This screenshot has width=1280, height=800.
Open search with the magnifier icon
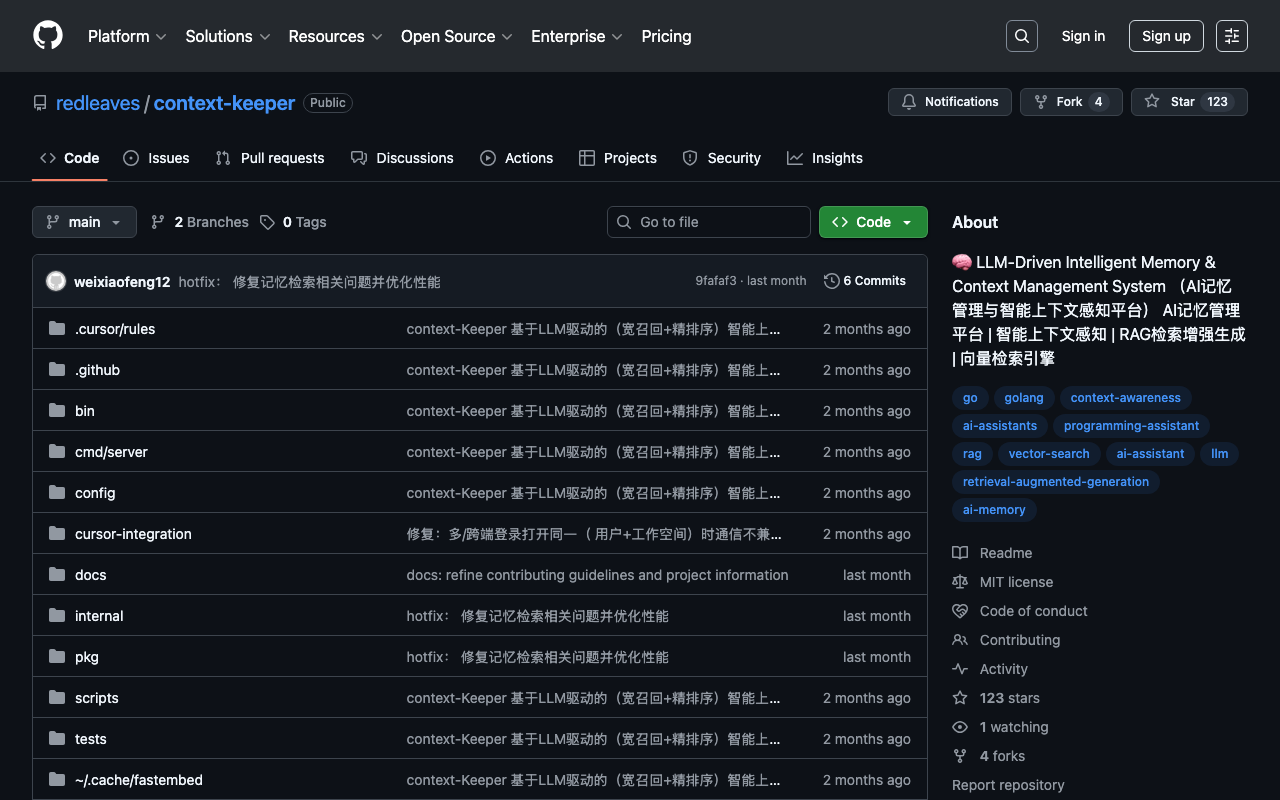coord(1021,36)
